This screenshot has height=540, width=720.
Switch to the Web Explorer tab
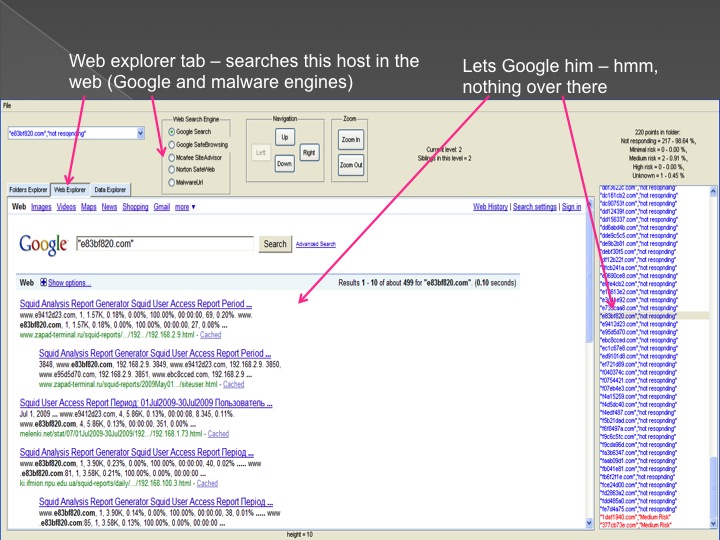click(x=70, y=190)
